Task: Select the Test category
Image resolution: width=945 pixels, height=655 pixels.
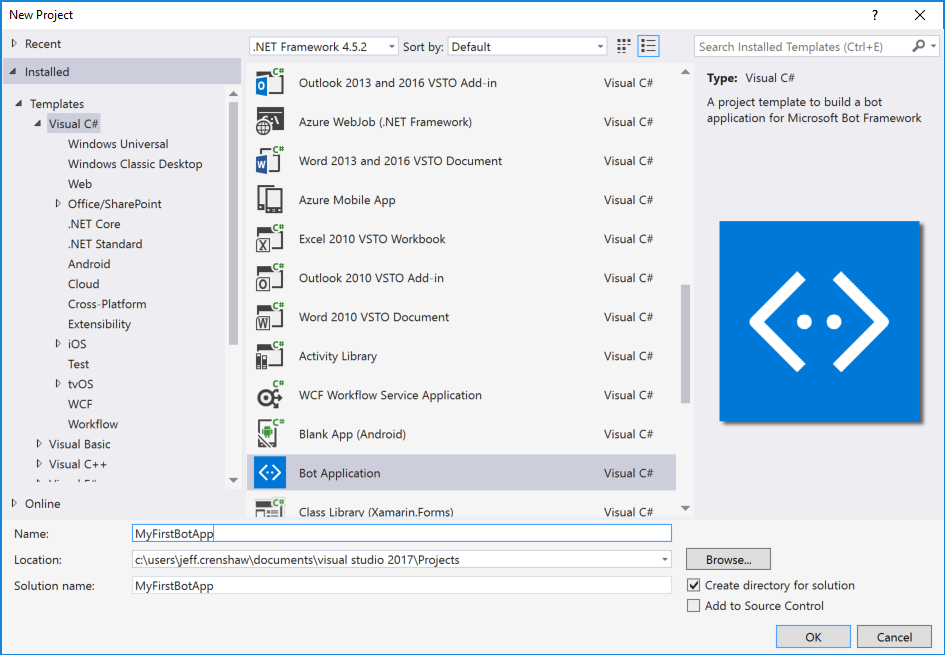Action: (78, 364)
